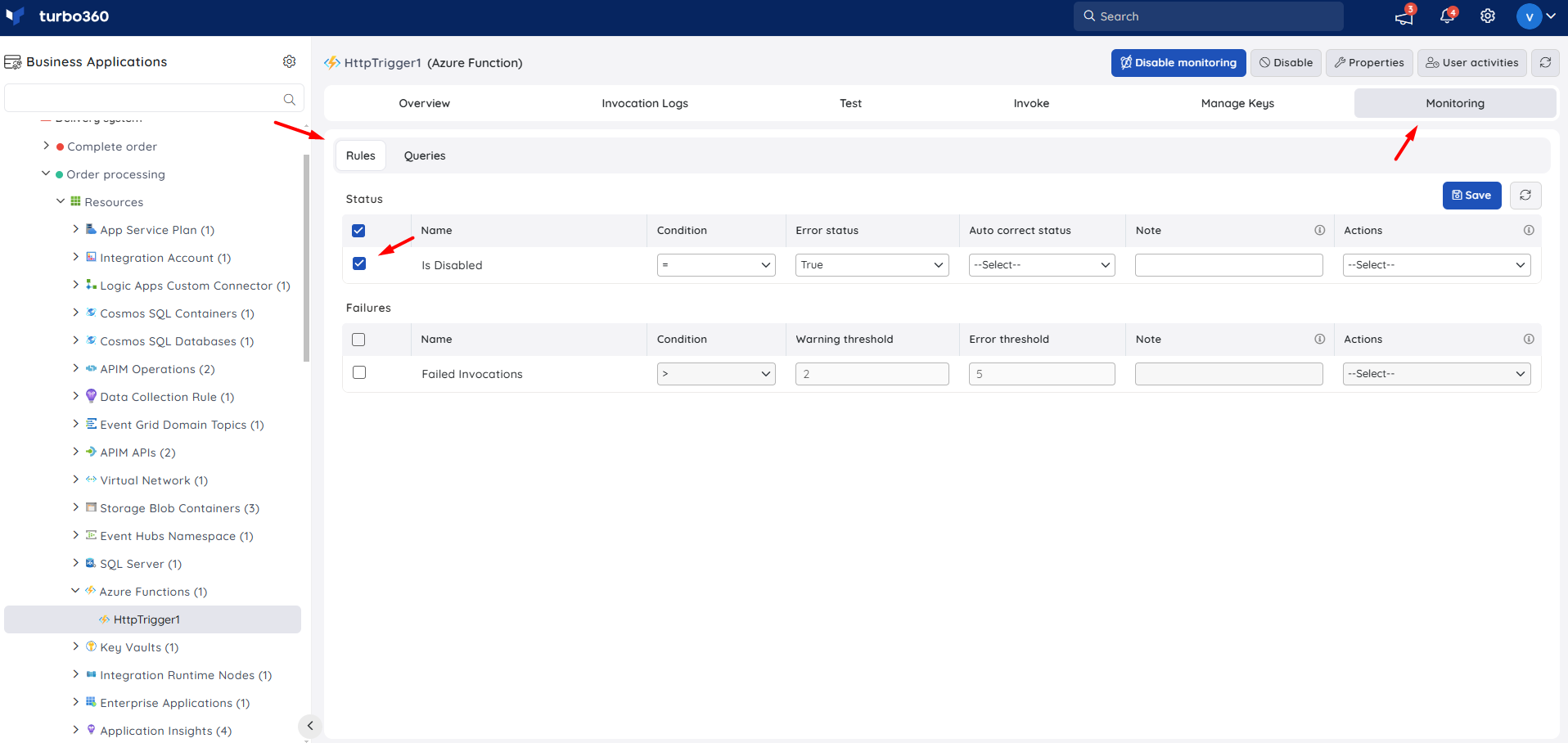Open the Properties button
The height and width of the screenshot is (743, 1568).
(1369, 62)
